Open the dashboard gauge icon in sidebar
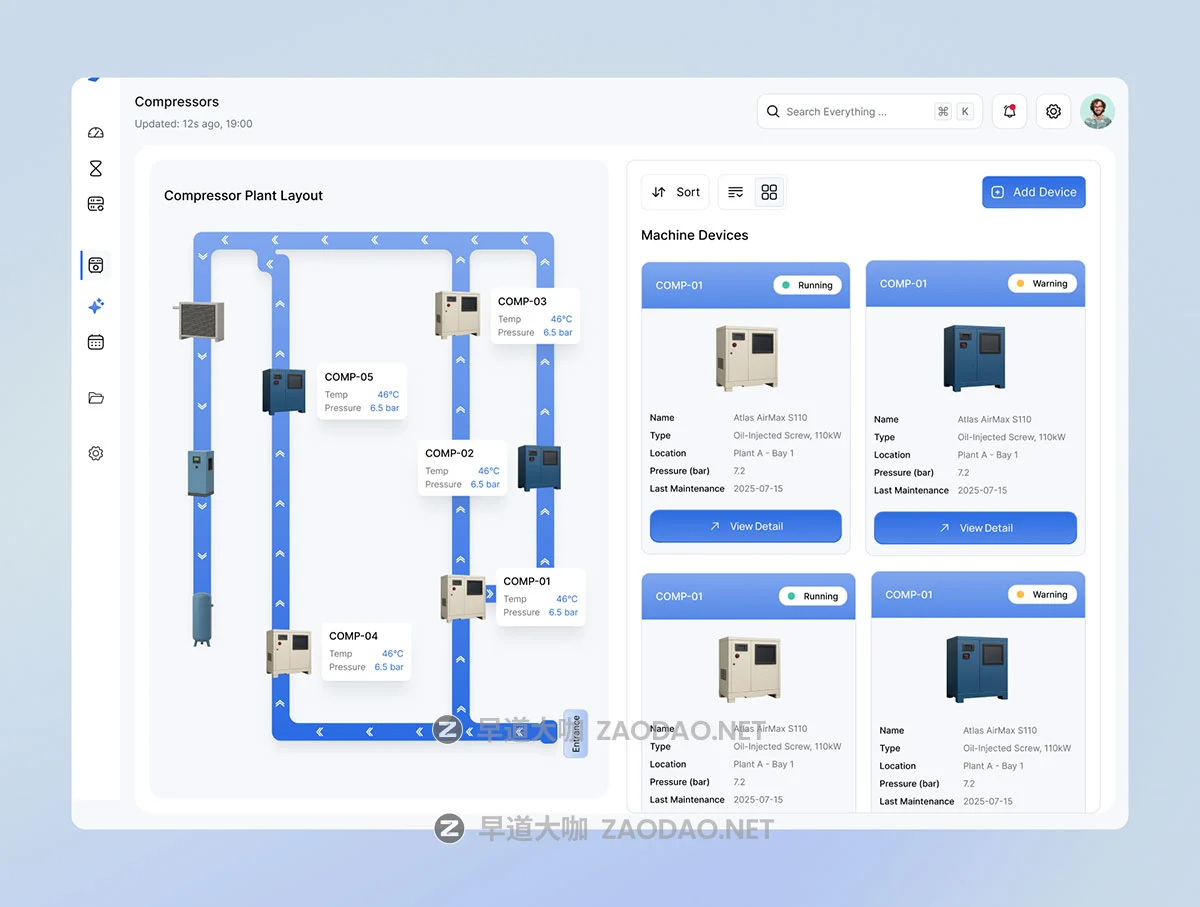Image resolution: width=1200 pixels, height=907 pixels. click(96, 133)
